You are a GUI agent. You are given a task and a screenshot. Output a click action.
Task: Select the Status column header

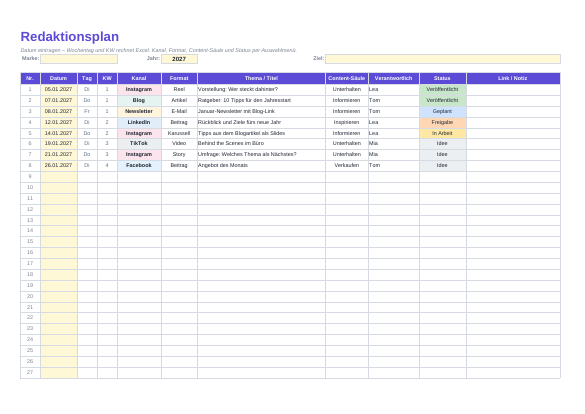tap(442, 78)
